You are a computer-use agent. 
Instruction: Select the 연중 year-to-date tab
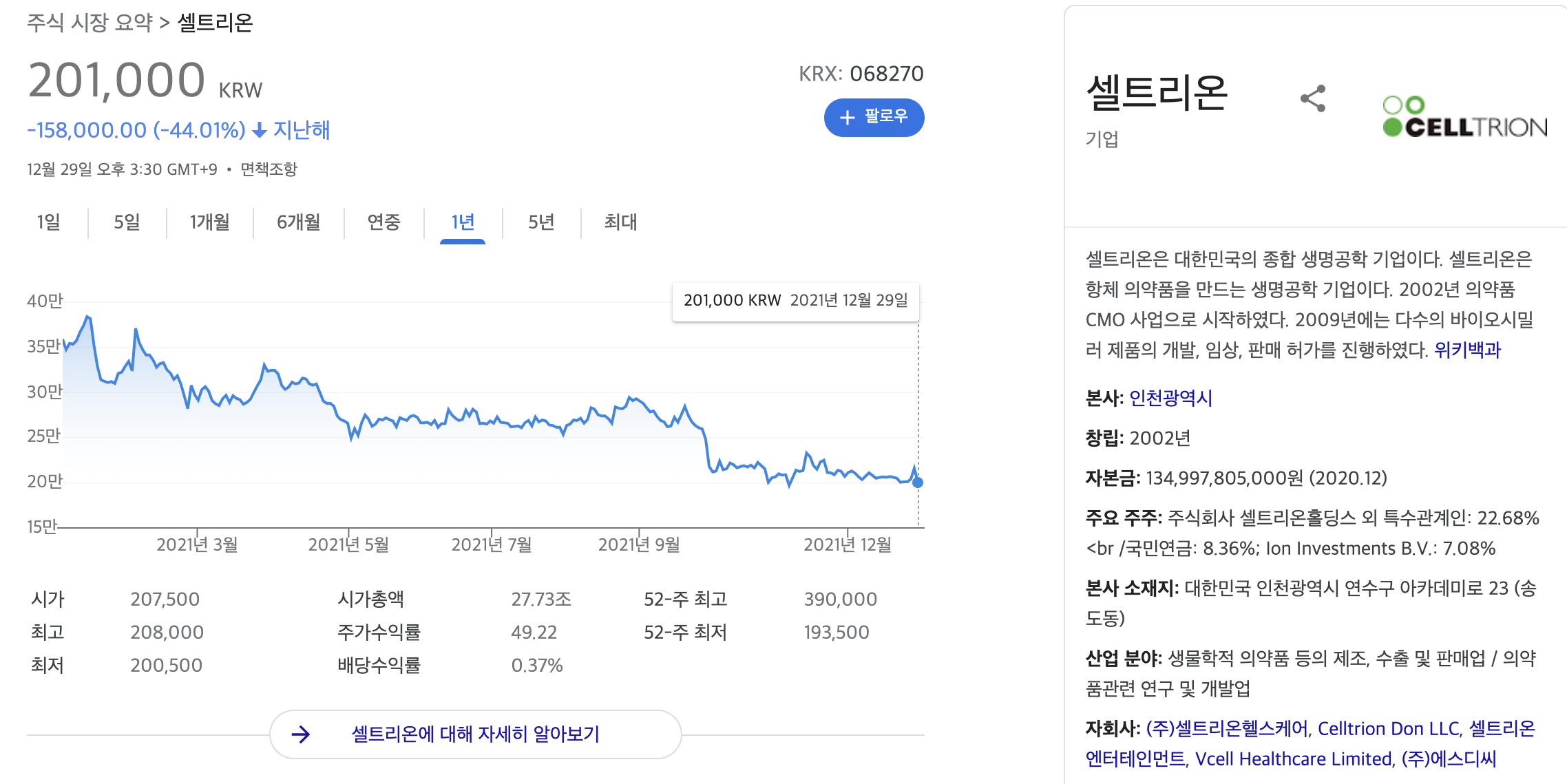[x=383, y=222]
